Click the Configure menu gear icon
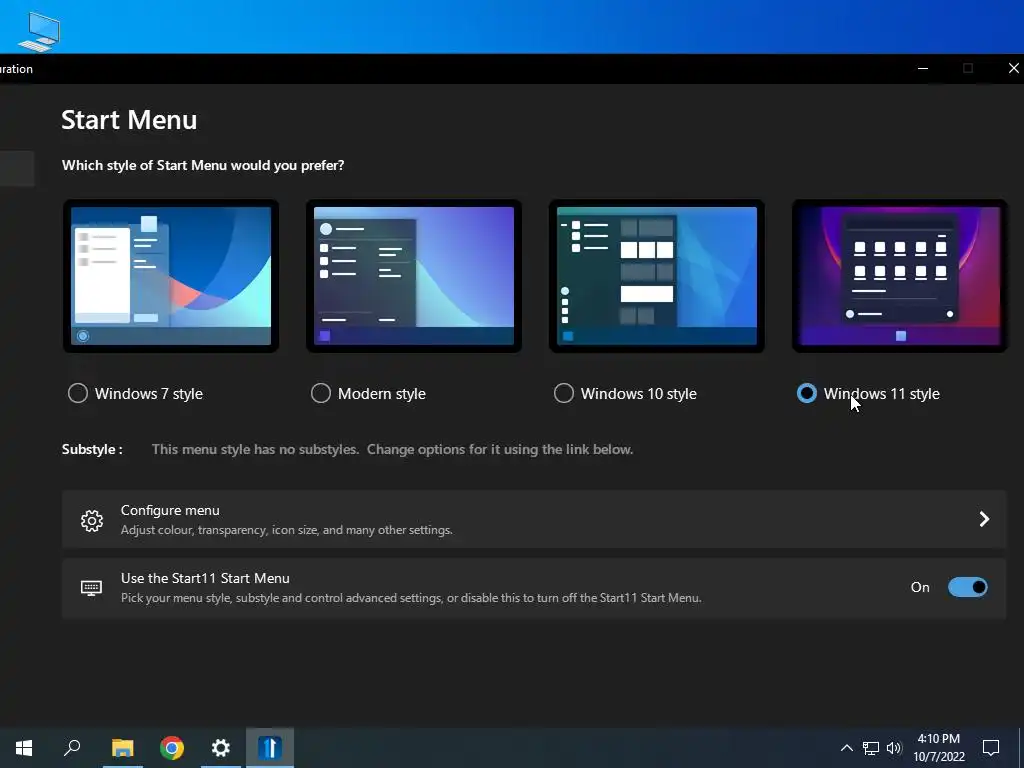This screenshot has height=768, width=1024. [x=92, y=520]
